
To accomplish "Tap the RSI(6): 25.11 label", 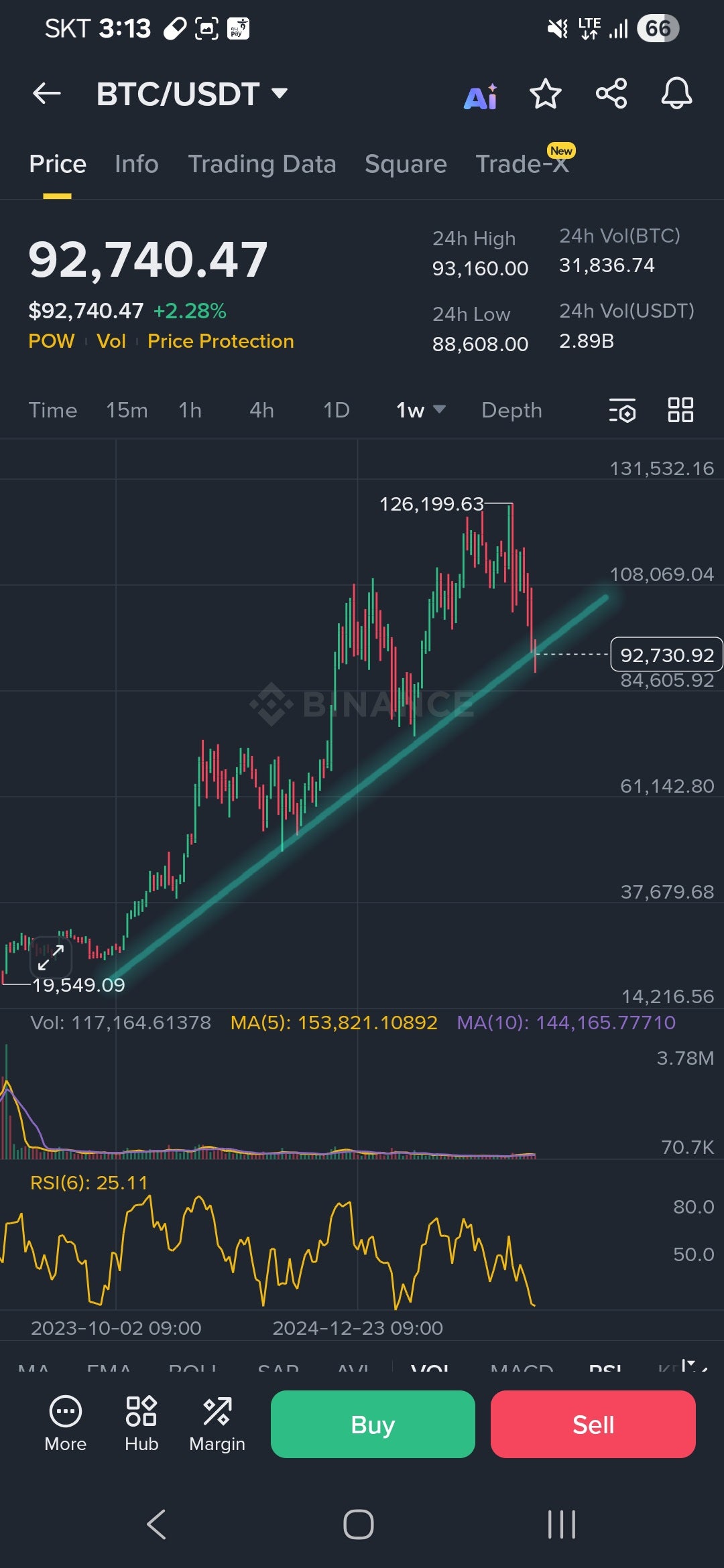I will coord(89,1183).
